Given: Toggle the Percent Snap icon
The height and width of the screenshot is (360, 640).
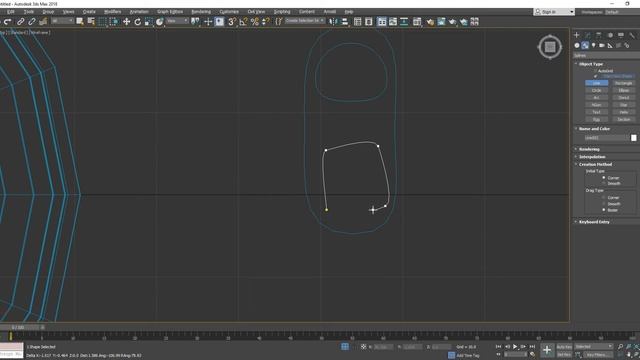Looking at the screenshot, I should 255,22.
